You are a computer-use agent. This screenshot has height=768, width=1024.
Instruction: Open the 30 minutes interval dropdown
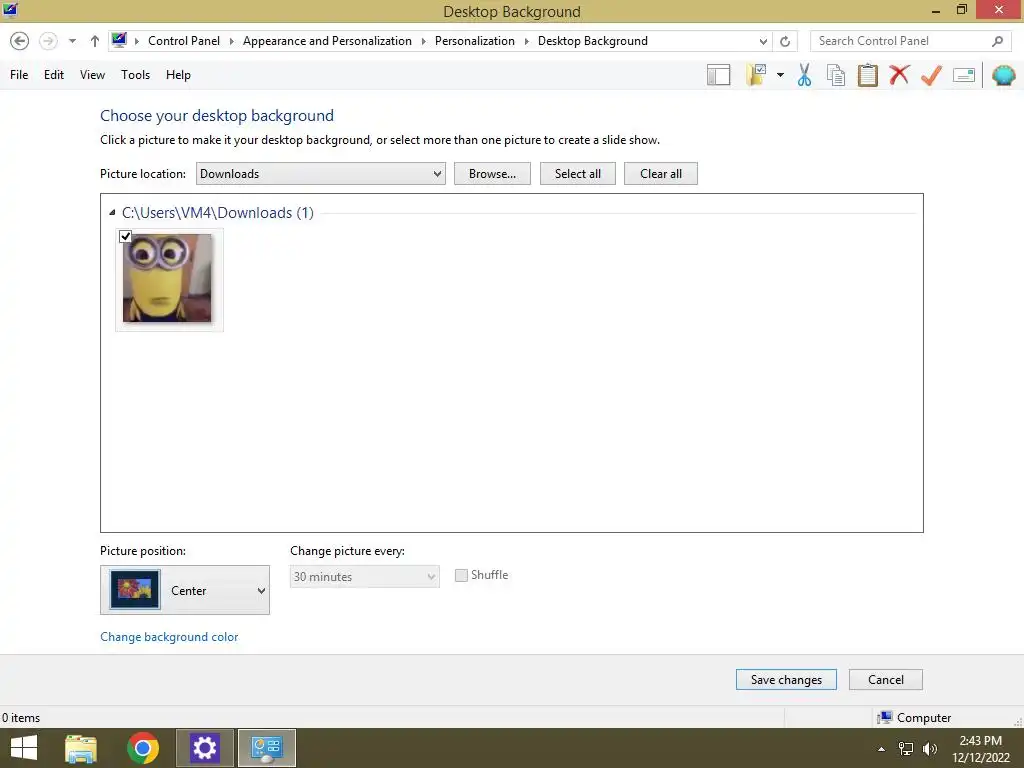click(x=364, y=577)
